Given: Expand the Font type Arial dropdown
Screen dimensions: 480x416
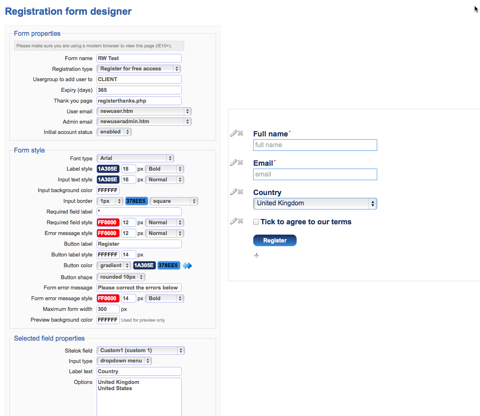Looking at the screenshot, I should [x=135, y=158].
